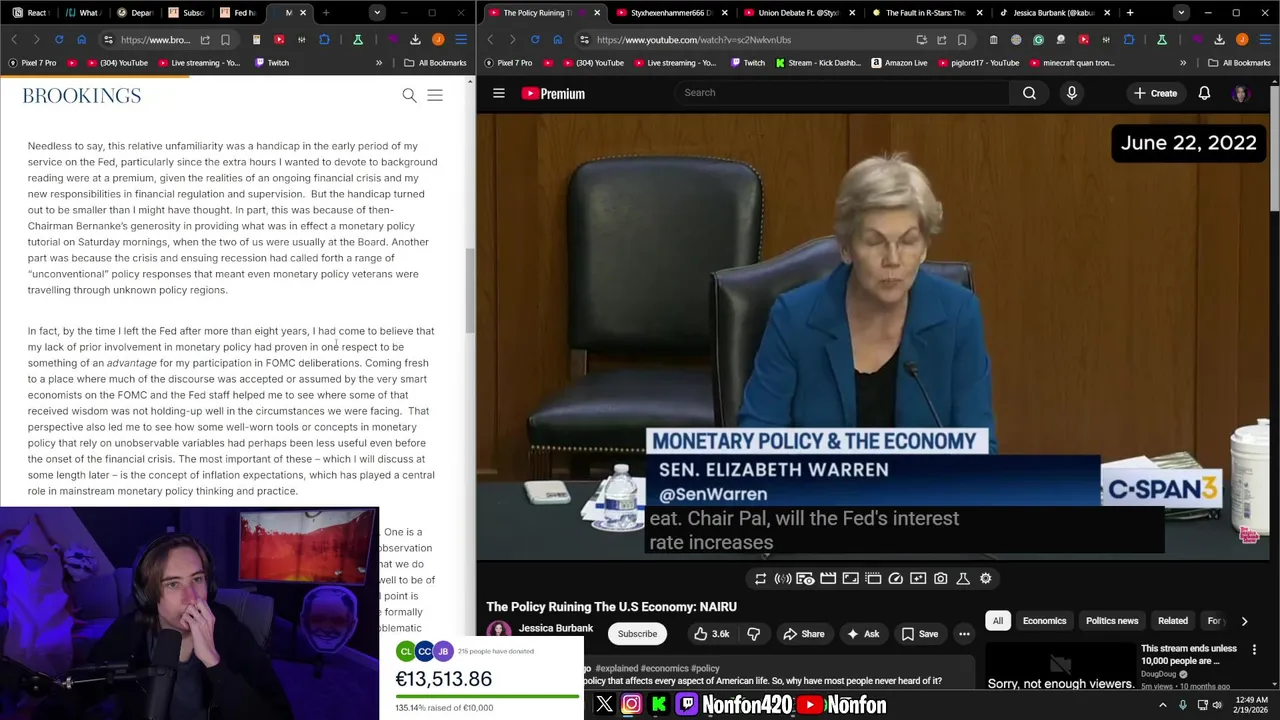Click the volume boost icon under video
The width and height of the screenshot is (1280, 720).
783,578
